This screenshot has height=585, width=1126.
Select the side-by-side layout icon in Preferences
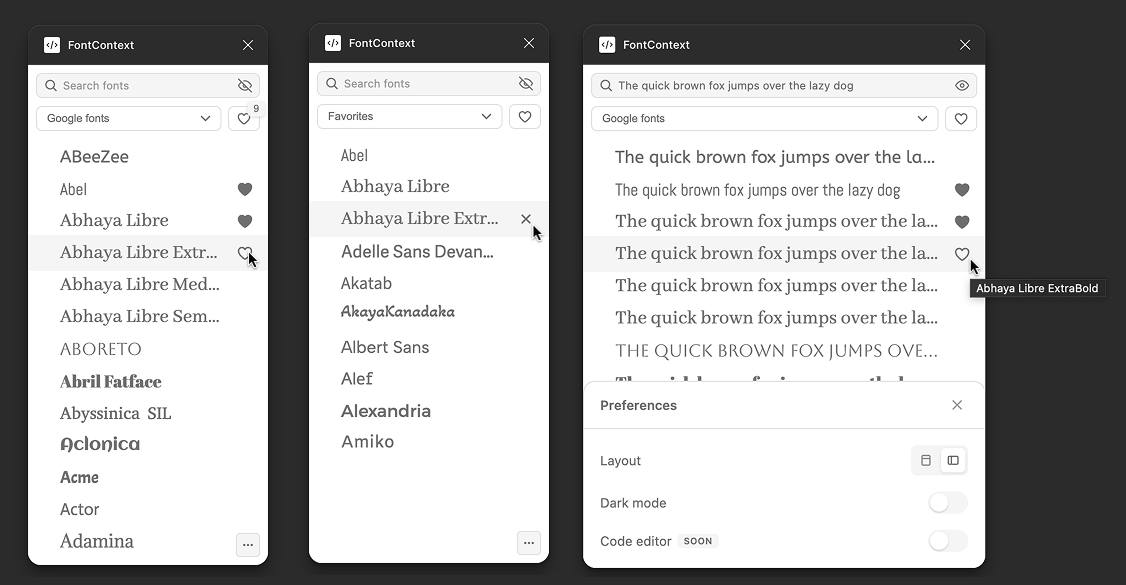[x=953, y=460]
